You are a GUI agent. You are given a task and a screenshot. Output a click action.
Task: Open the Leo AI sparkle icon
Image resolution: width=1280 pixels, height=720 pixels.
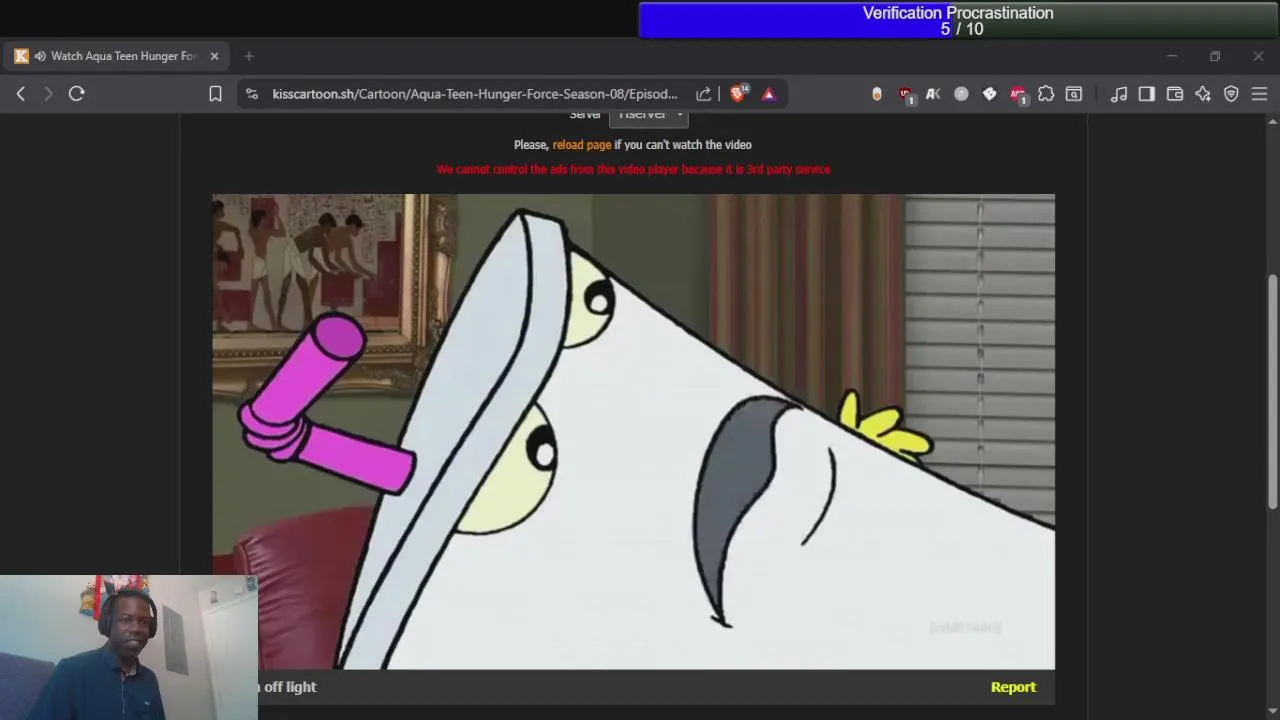[1203, 94]
